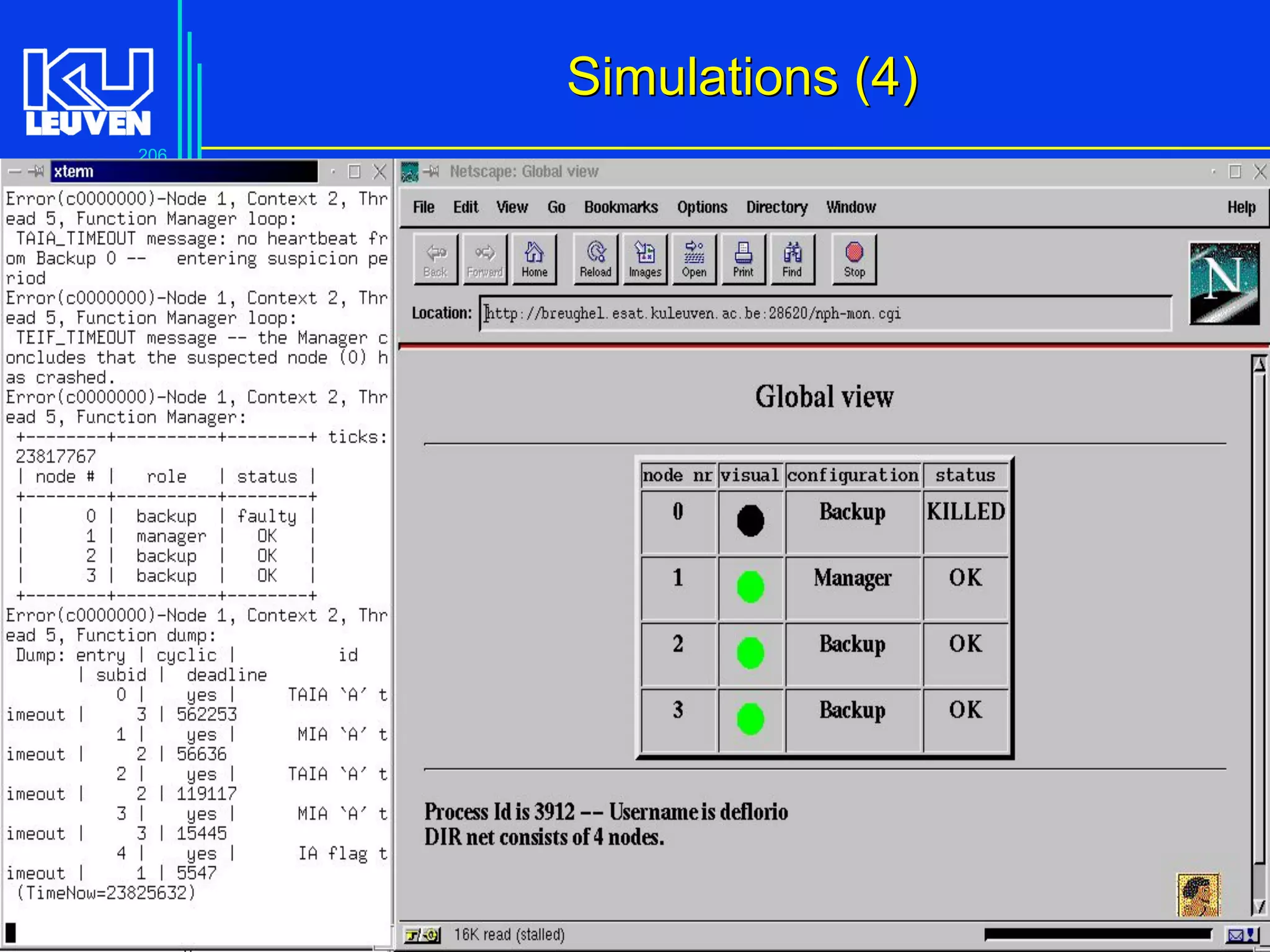The height and width of the screenshot is (952, 1270).
Task: Click the Location URL field
Action: [x=825, y=314]
